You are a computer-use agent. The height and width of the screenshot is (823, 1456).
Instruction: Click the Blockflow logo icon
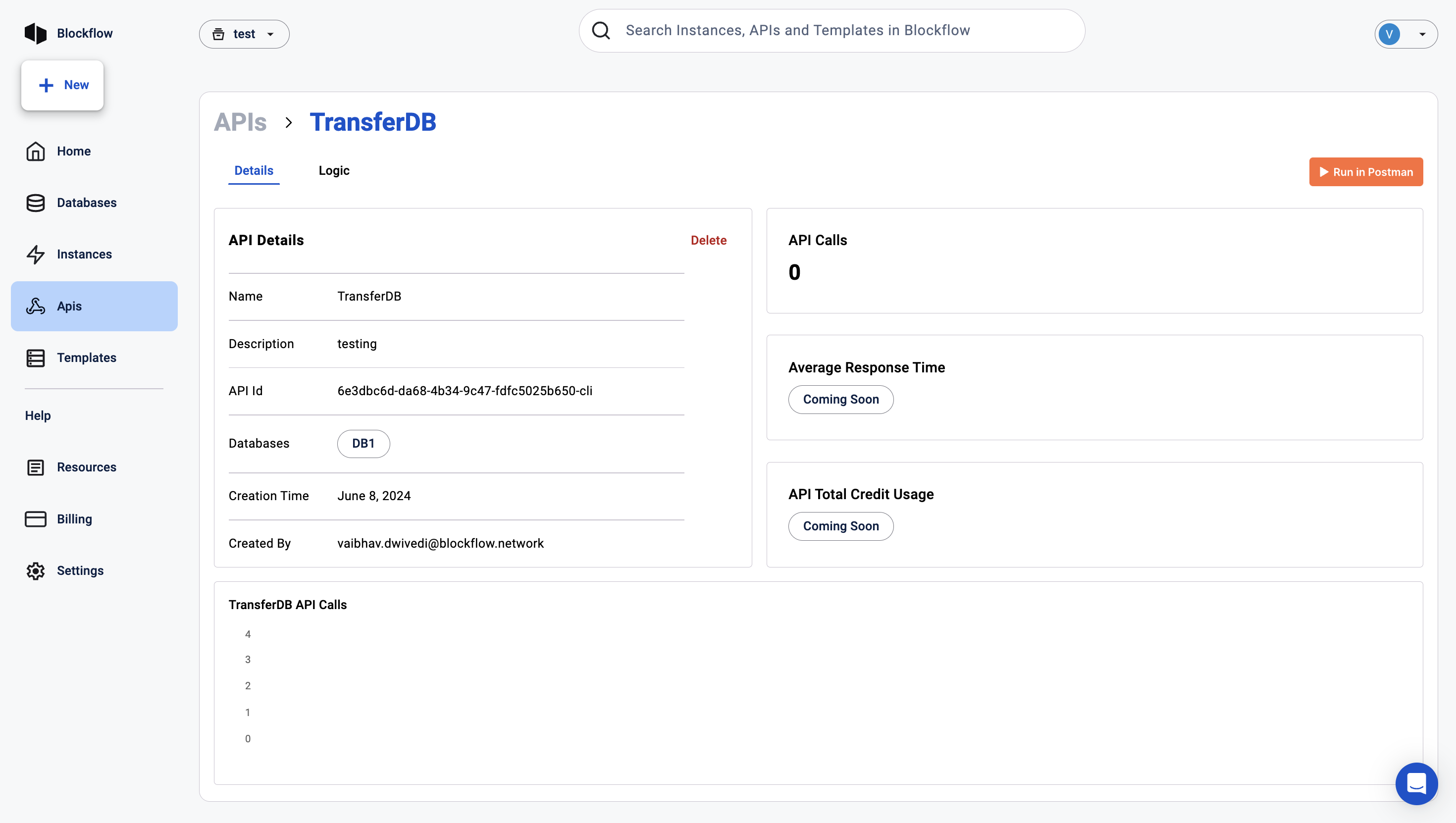pos(35,33)
